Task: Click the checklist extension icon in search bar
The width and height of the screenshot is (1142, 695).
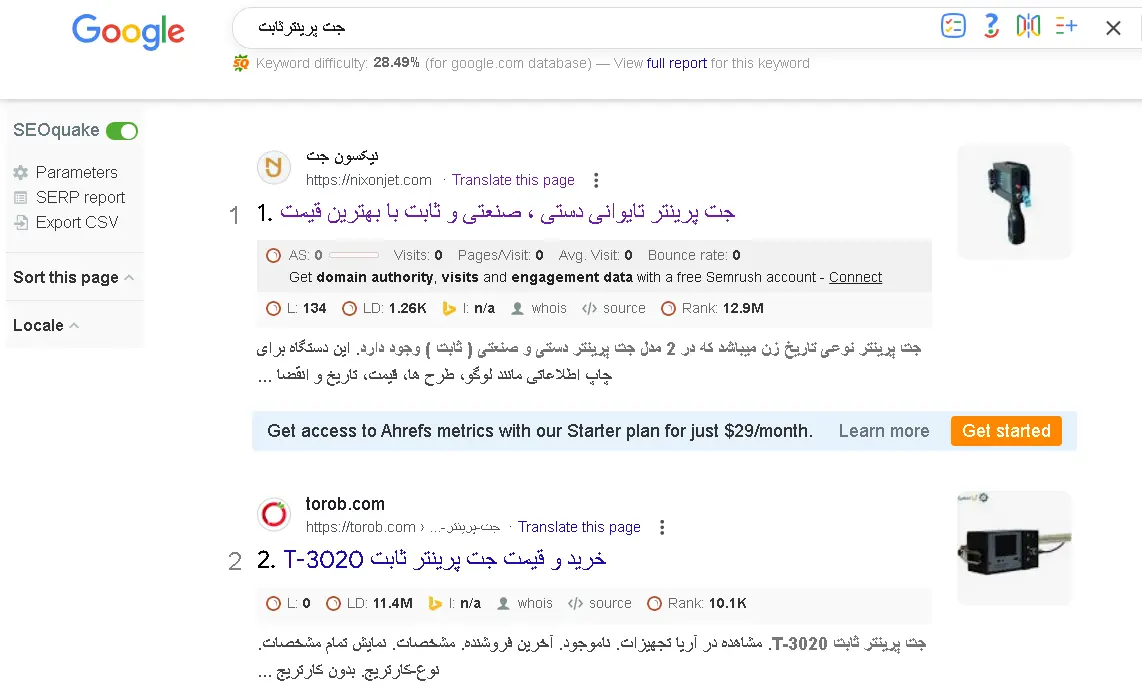Action: [x=953, y=26]
